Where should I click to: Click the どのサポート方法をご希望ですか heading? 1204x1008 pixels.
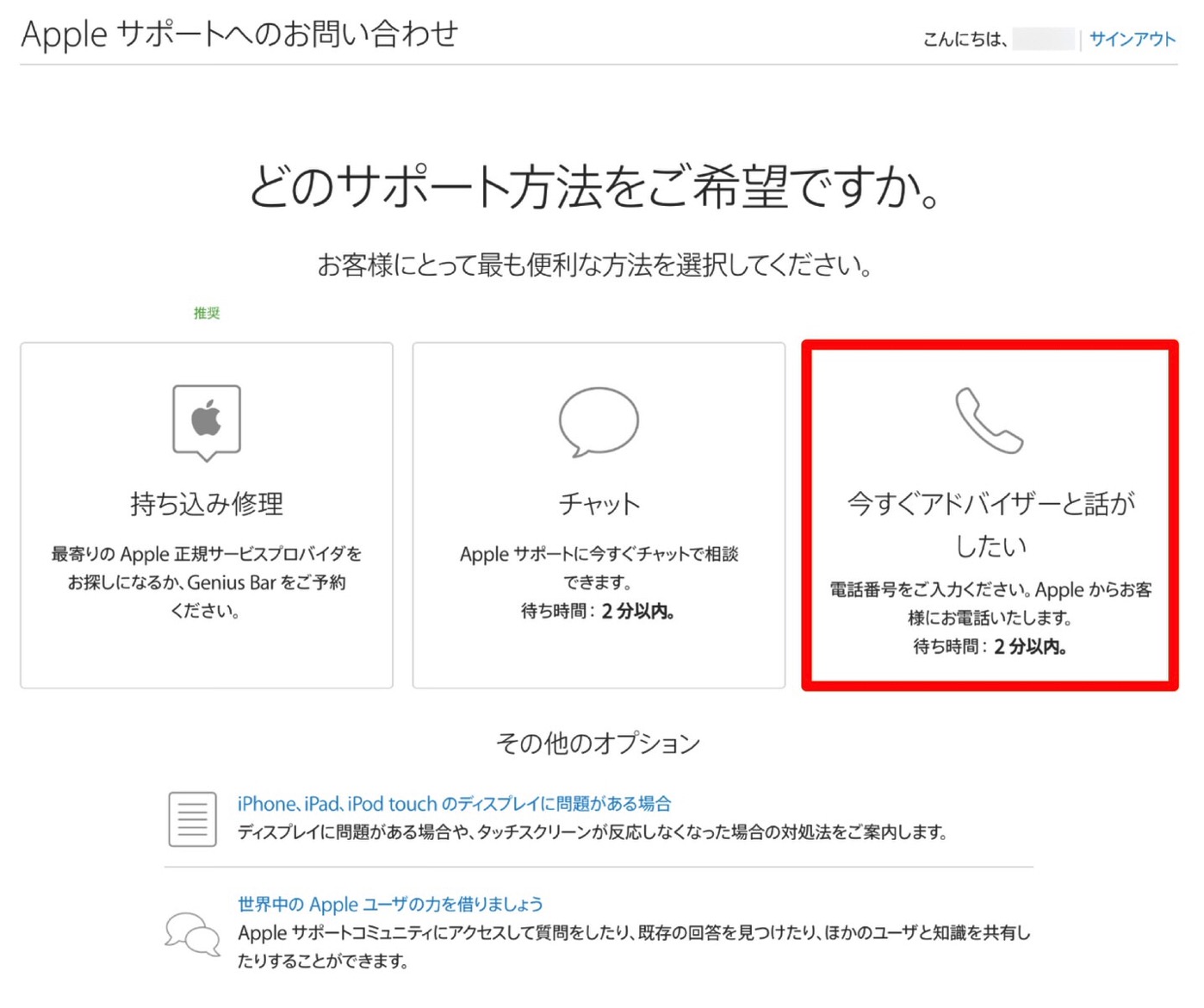click(594, 187)
